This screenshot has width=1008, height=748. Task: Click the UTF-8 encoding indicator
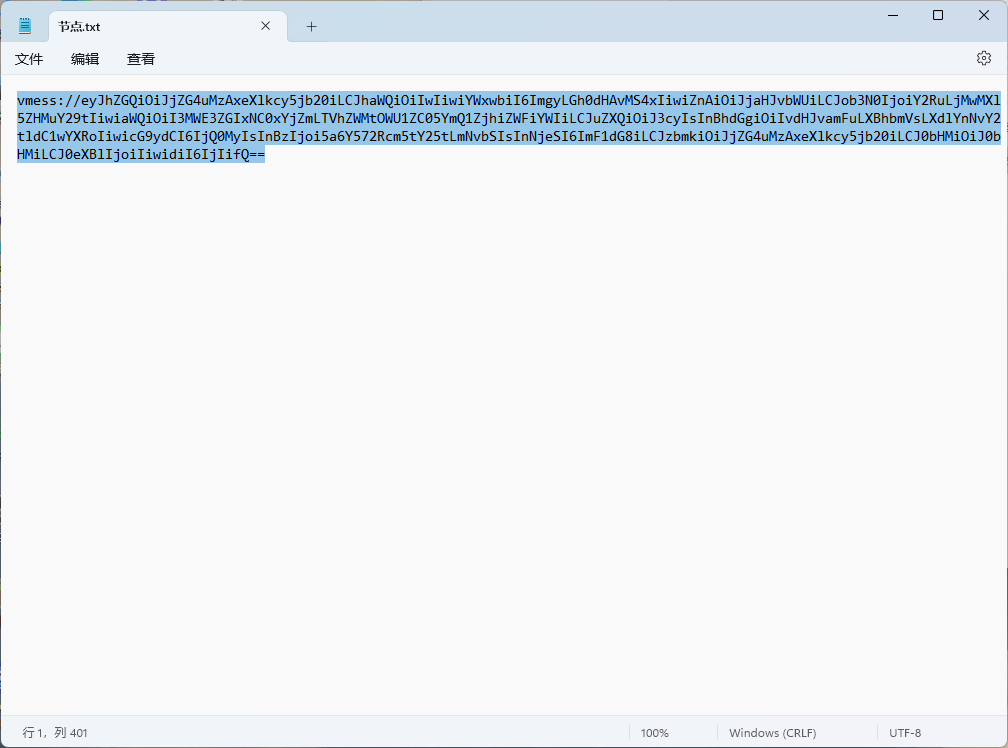pos(904,733)
